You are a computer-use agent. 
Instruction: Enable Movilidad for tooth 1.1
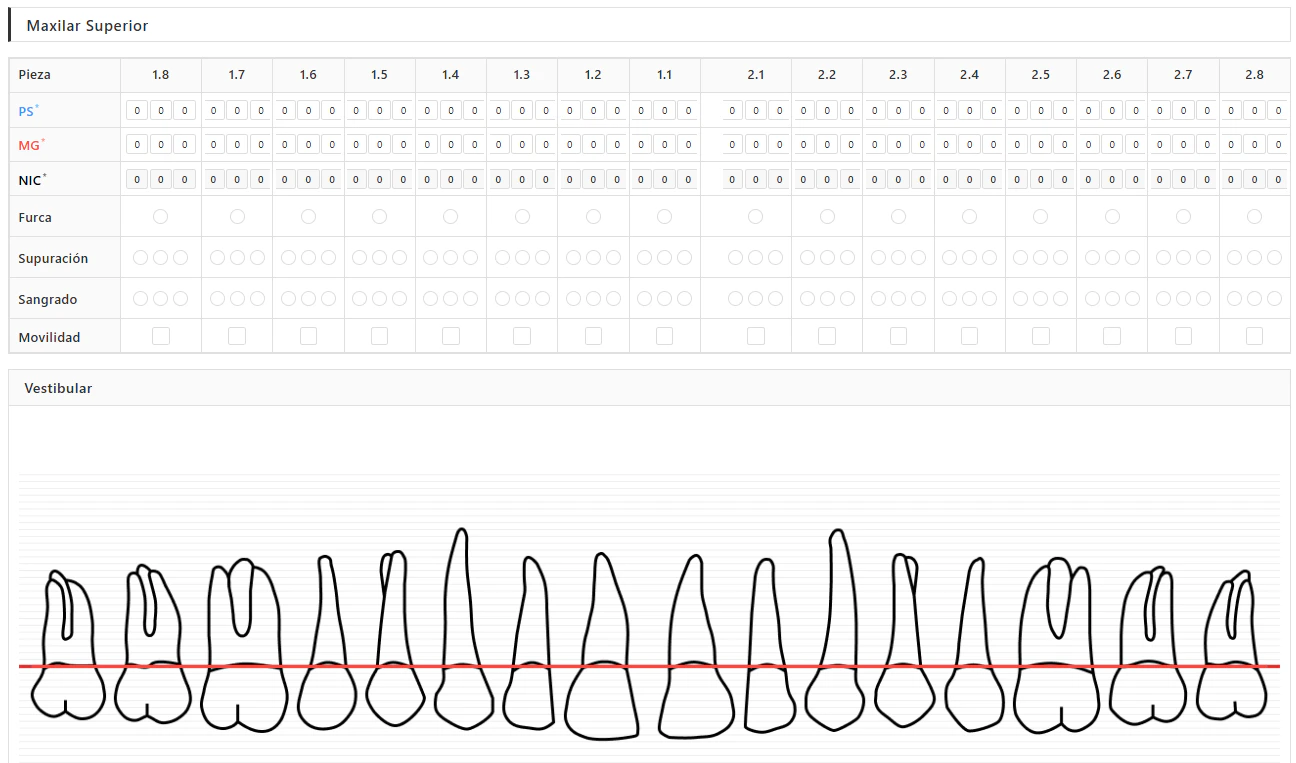coord(664,336)
